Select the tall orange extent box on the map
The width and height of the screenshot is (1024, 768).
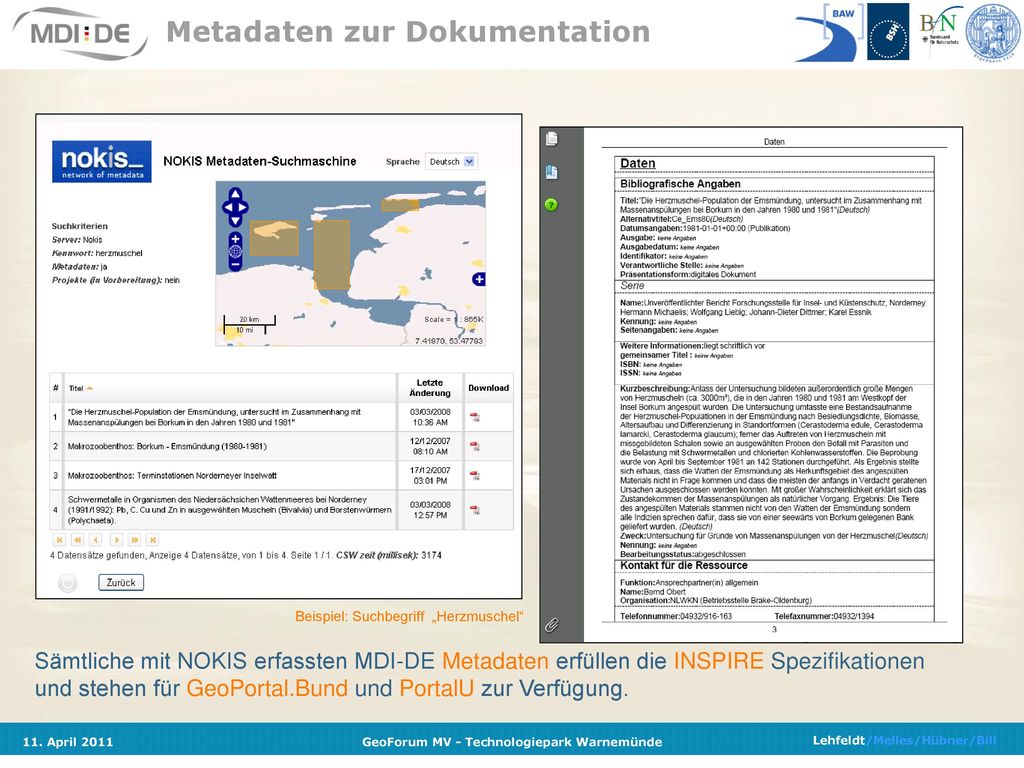click(332, 255)
